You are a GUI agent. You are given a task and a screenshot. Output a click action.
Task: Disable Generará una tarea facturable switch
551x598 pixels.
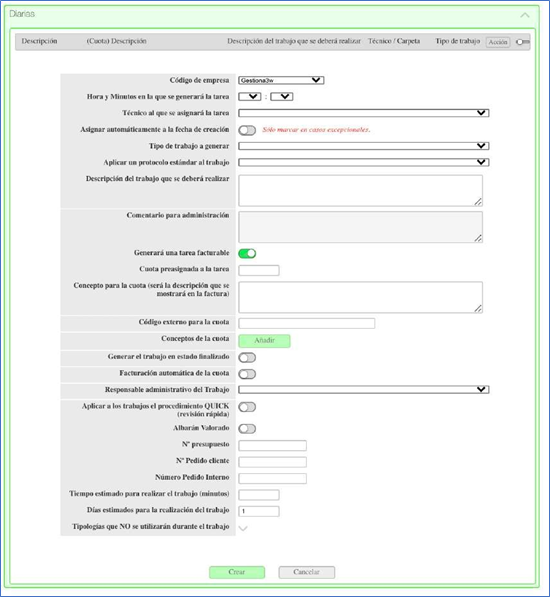[x=247, y=253]
